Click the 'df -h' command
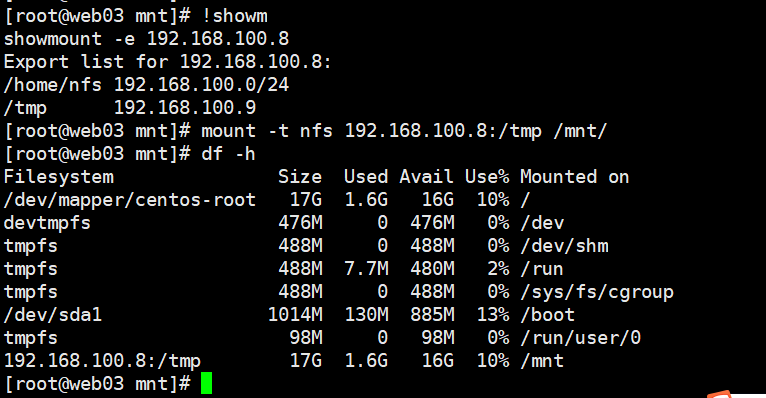The width and height of the screenshot is (766, 398). pyautogui.click(x=228, y=154)
